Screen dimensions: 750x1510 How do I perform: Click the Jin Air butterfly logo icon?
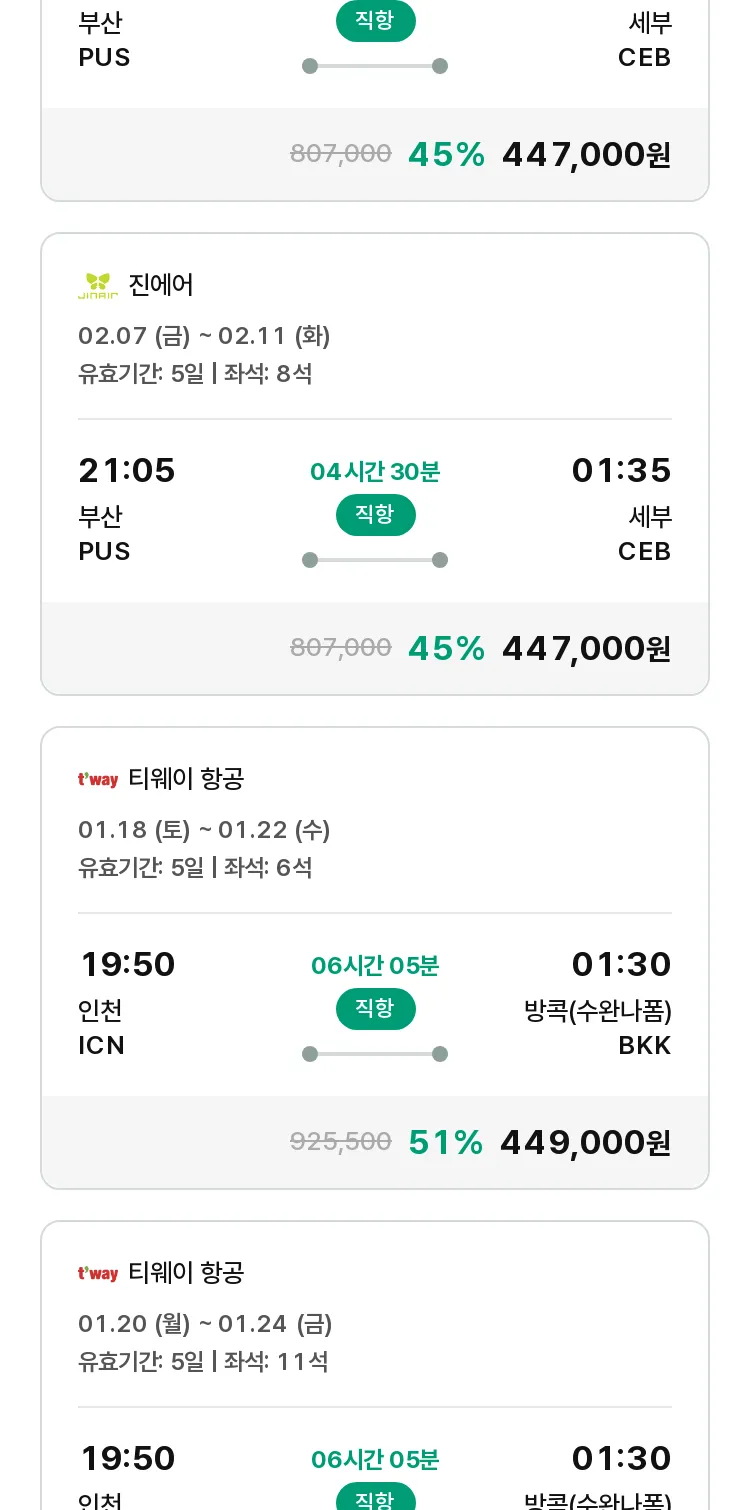98,286
